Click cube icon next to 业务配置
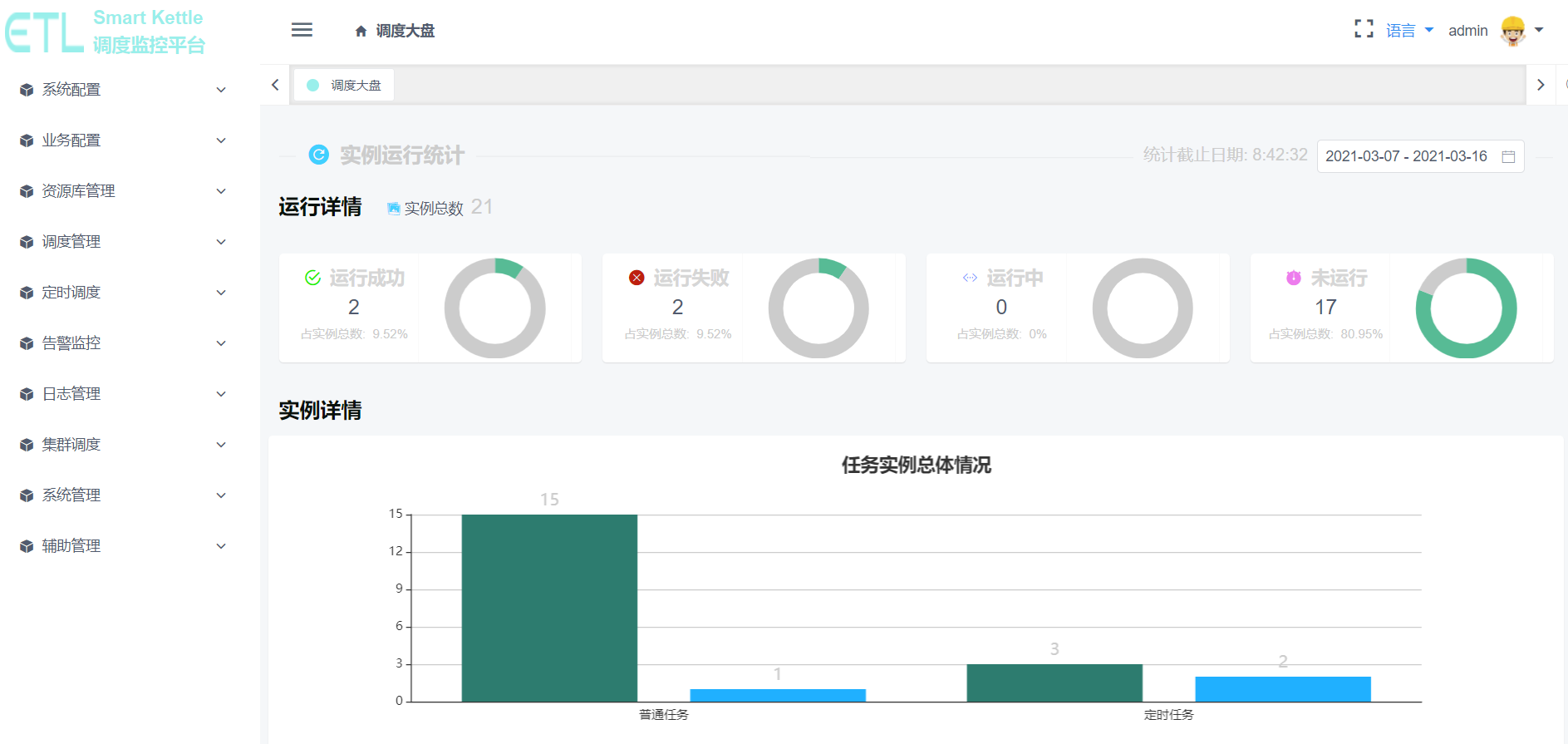 point(27,140)
